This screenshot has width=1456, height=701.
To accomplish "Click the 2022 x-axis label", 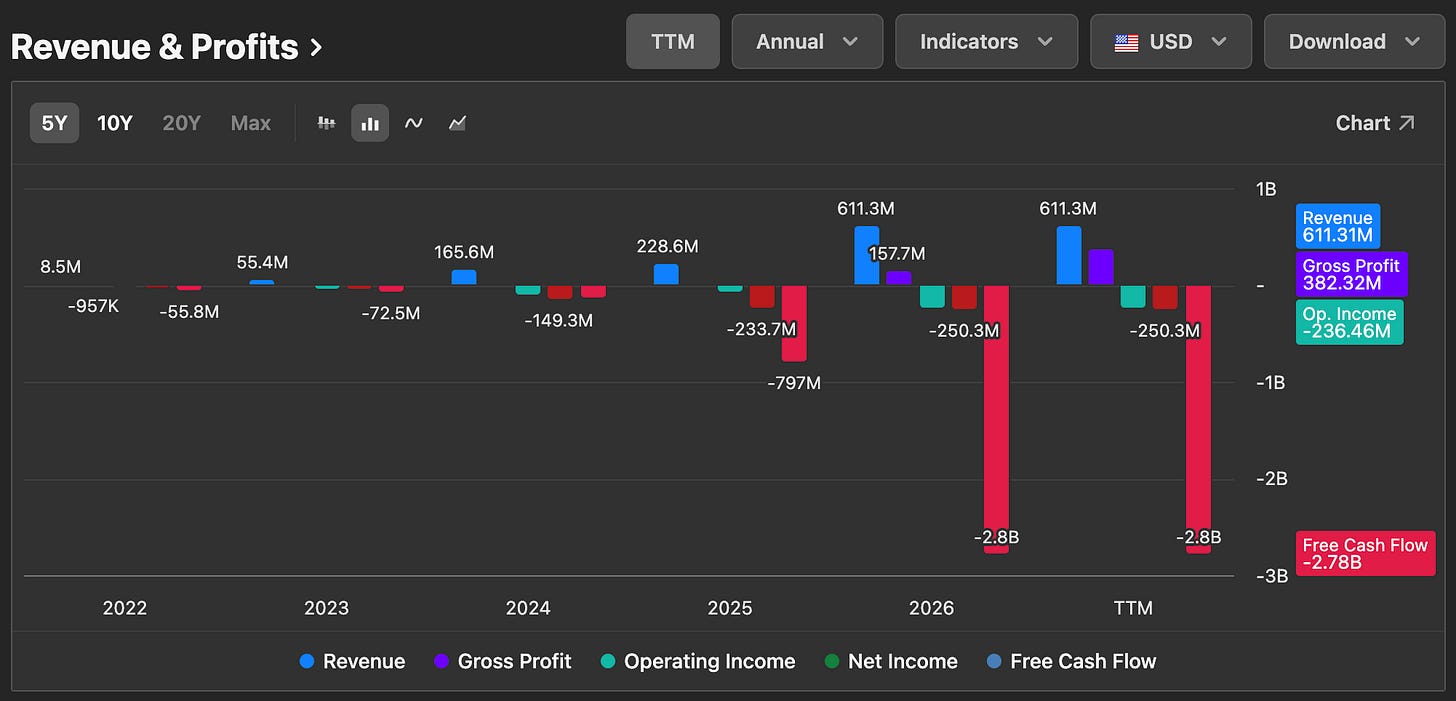I will click(125, 608).
